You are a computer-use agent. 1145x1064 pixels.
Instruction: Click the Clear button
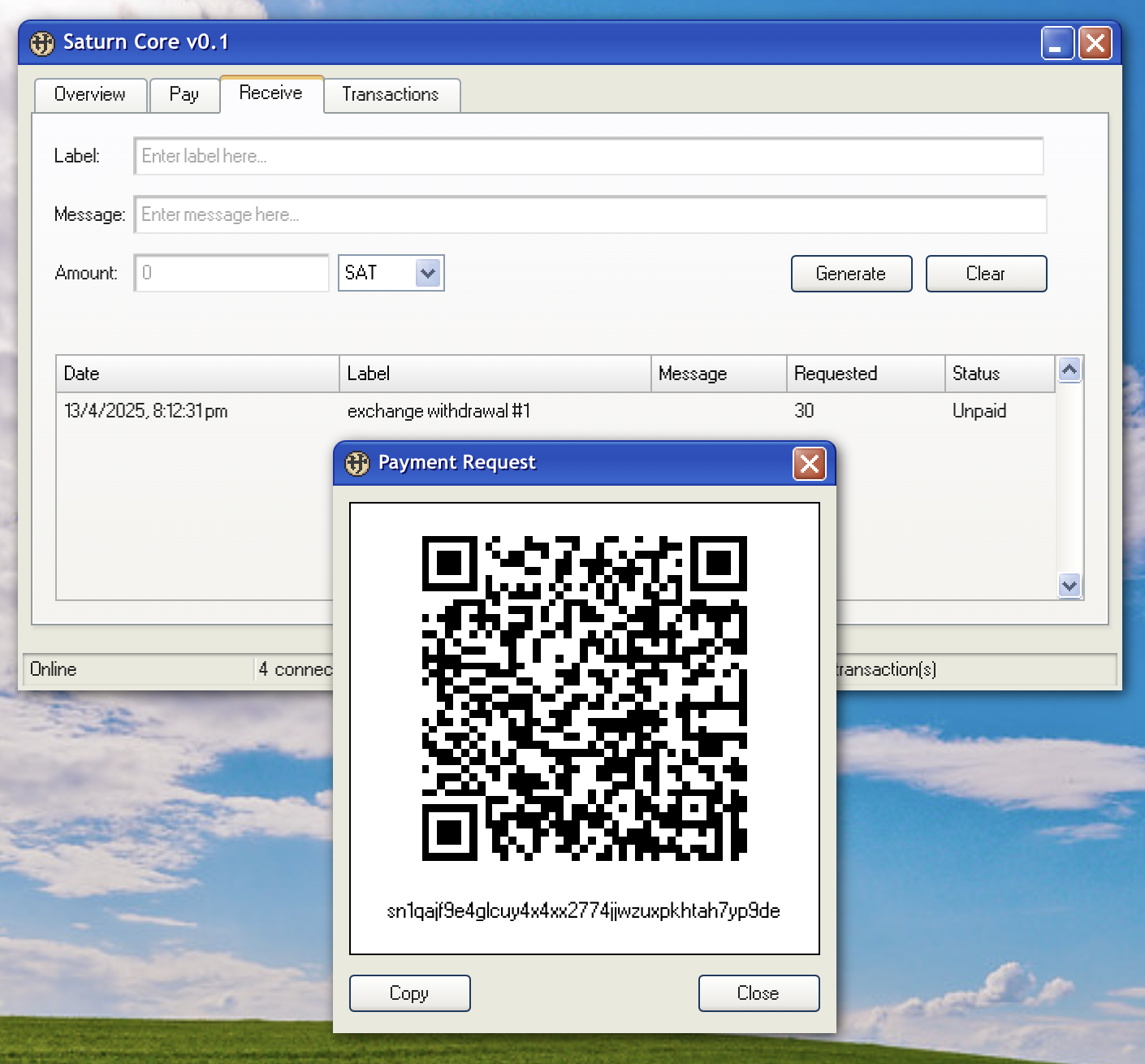[986, 274]
